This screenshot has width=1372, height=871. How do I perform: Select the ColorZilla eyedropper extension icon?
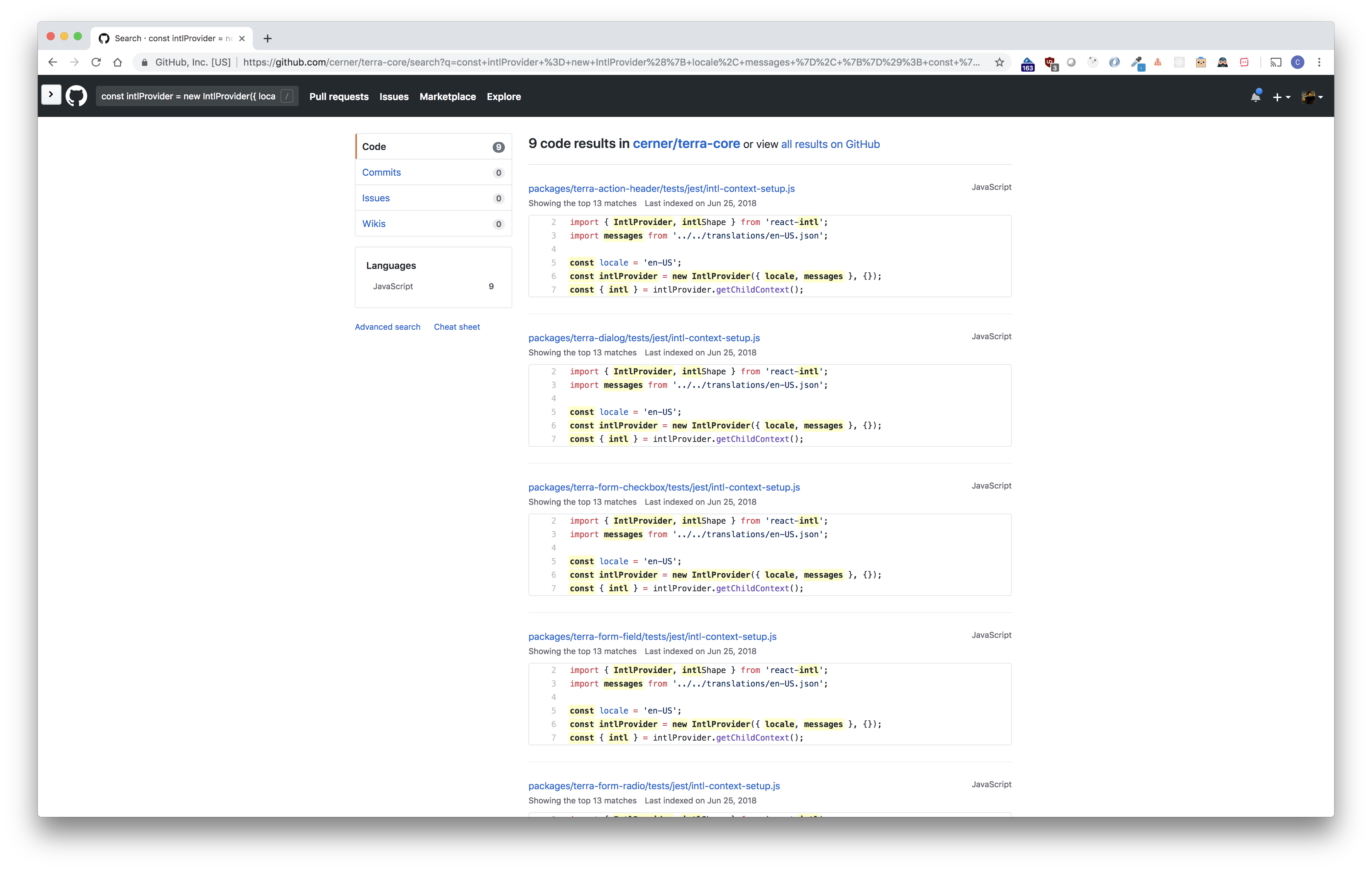pyautogui.click(x=1135, y=63)
